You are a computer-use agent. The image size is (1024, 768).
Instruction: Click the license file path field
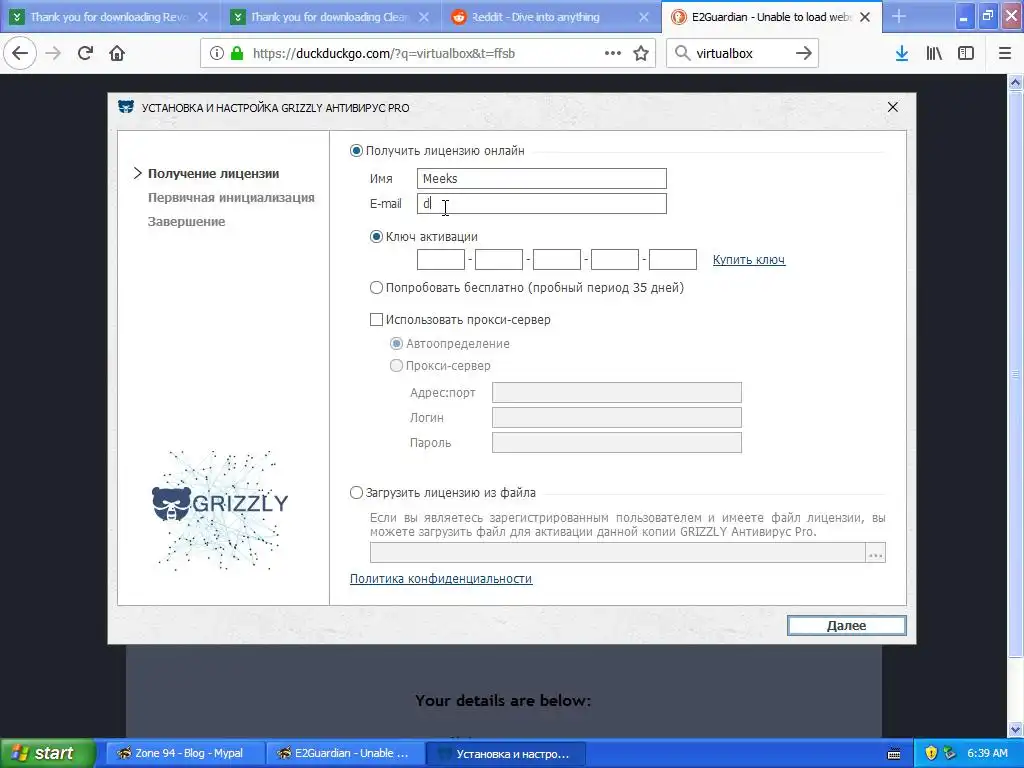[618, 552]
